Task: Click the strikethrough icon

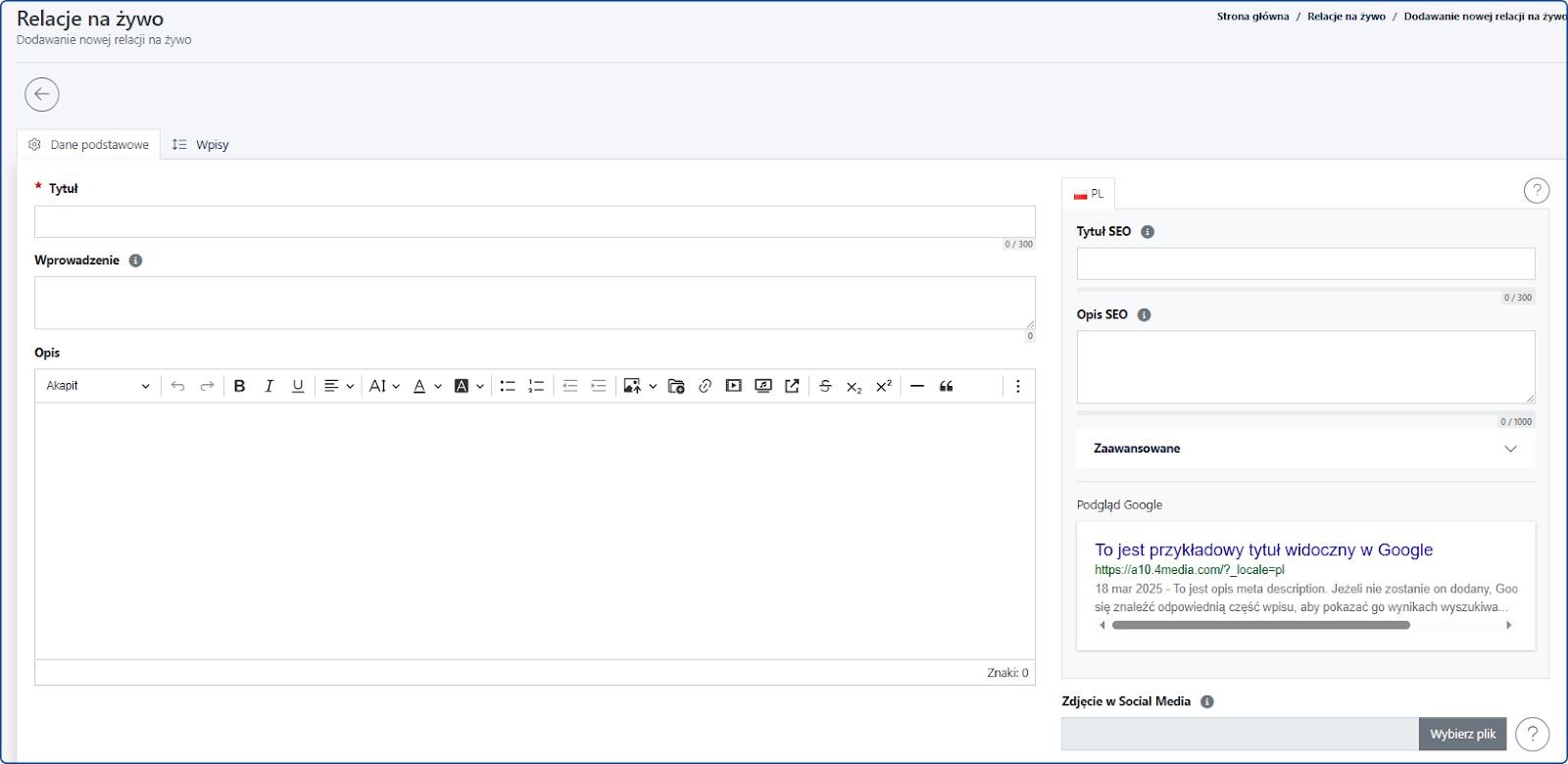Action: coord(825,386)
